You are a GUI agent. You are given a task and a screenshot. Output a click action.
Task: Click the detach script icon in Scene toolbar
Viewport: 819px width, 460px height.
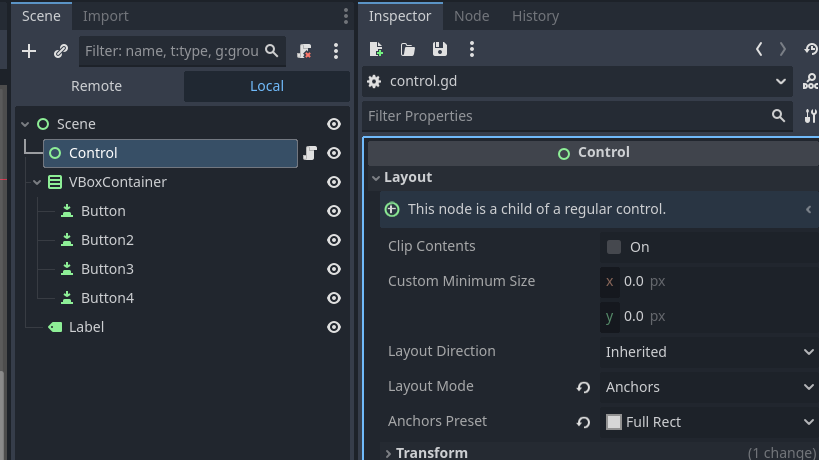(x=304, y=51)
